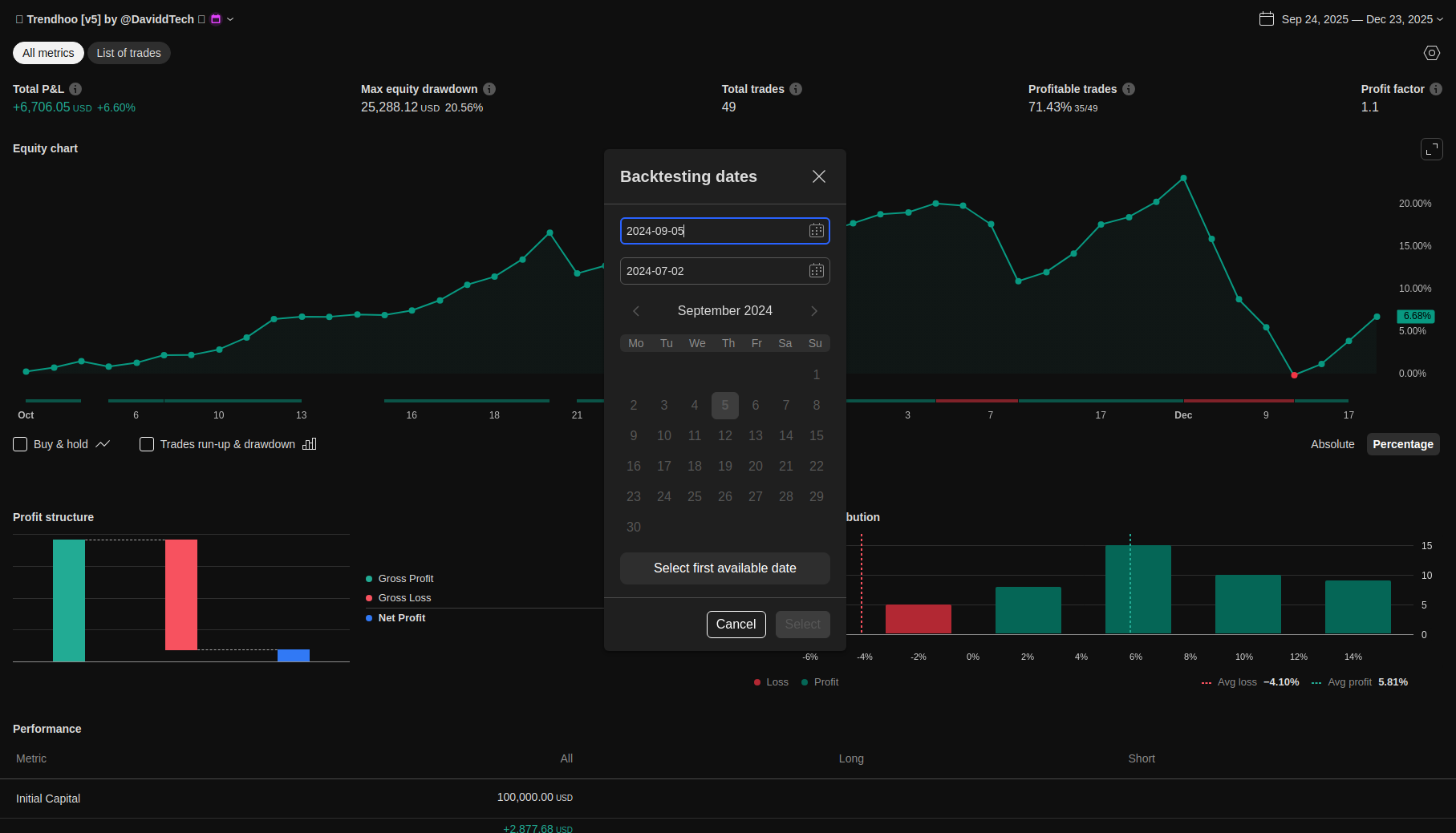The height and width of the screenshot is (833, 1456).
Task: Open strategy settings hexagon icon
Action: (x=1431, y=53)
